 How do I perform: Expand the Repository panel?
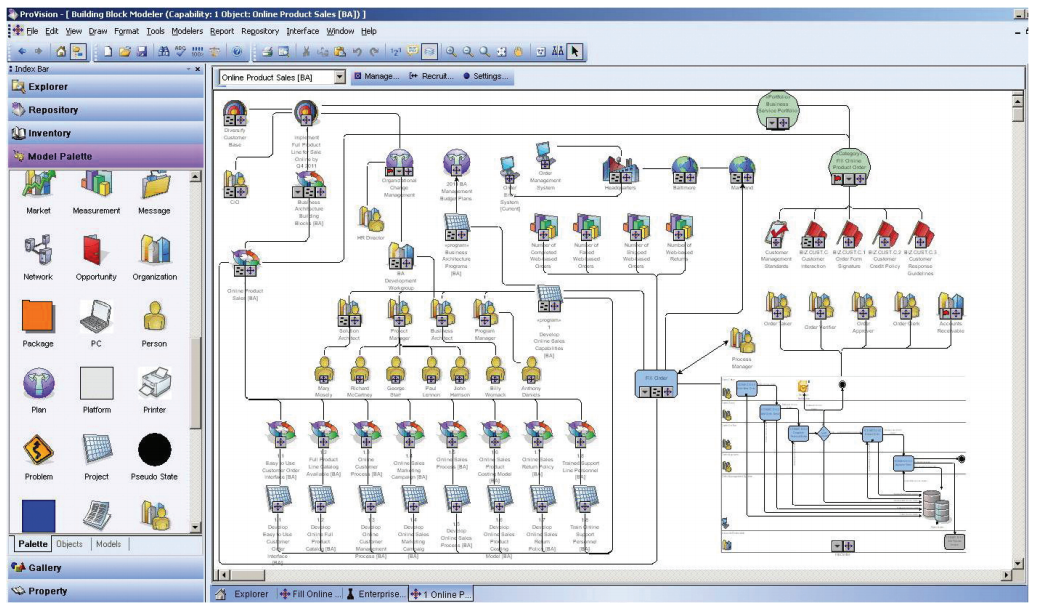53,110
